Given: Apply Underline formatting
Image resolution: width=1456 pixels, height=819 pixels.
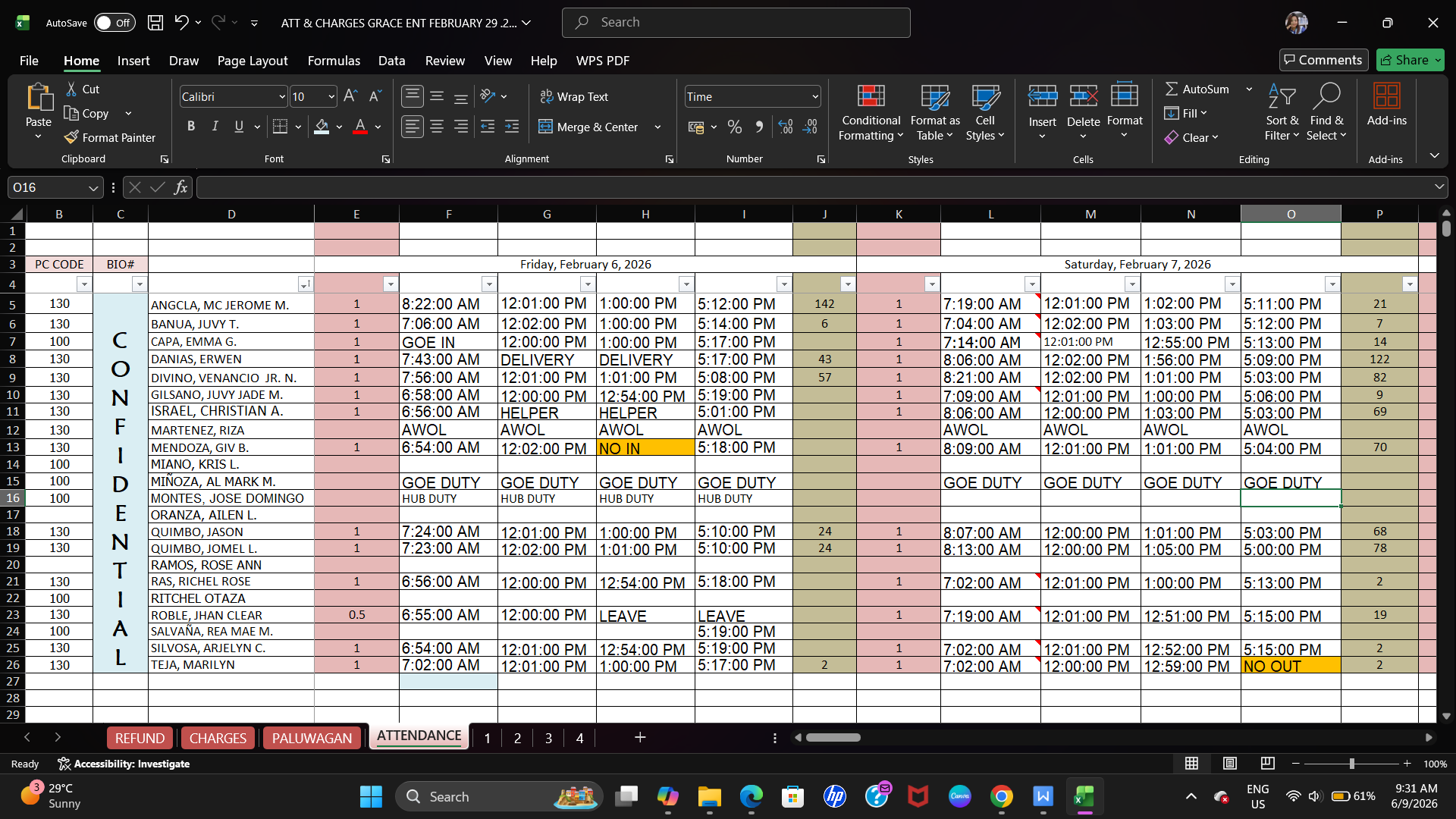Looking at the screenshot, I should (x=239, y=127).
